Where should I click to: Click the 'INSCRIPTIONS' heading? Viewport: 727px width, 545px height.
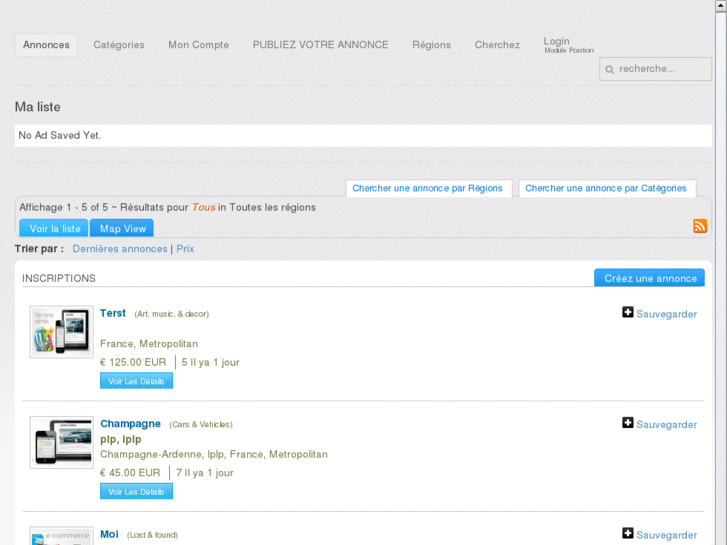(x=59, y=278)
